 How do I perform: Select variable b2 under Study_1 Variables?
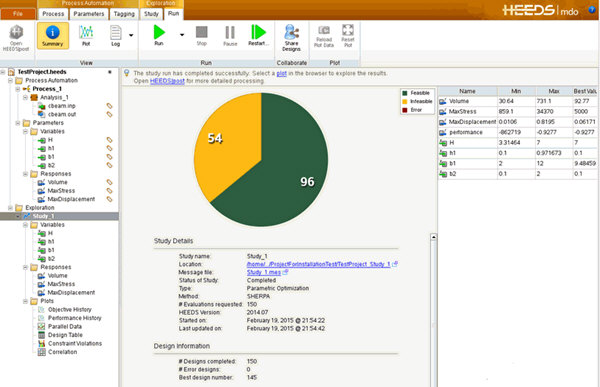pyautogui.click(x=51, y=258)
